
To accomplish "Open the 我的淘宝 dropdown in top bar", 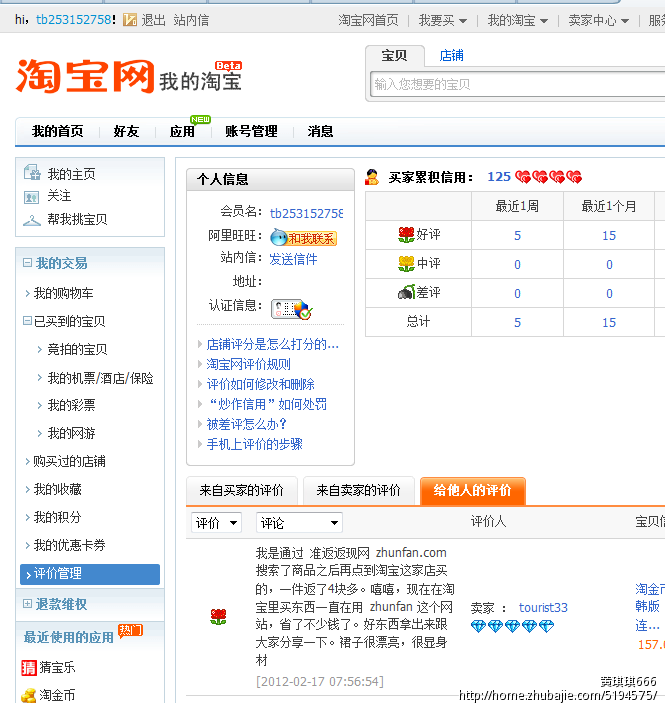I will (517, 20).
